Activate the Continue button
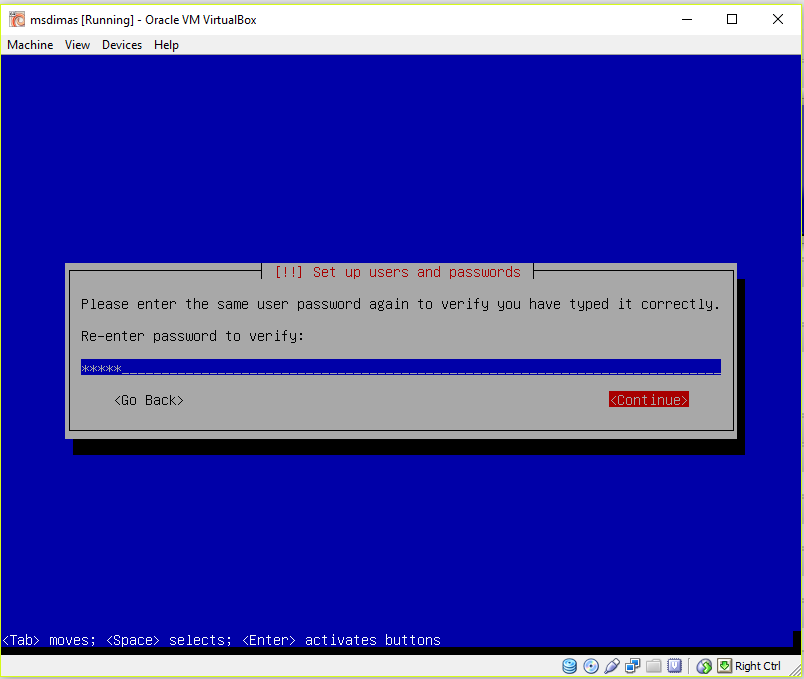 click(649, 400)
